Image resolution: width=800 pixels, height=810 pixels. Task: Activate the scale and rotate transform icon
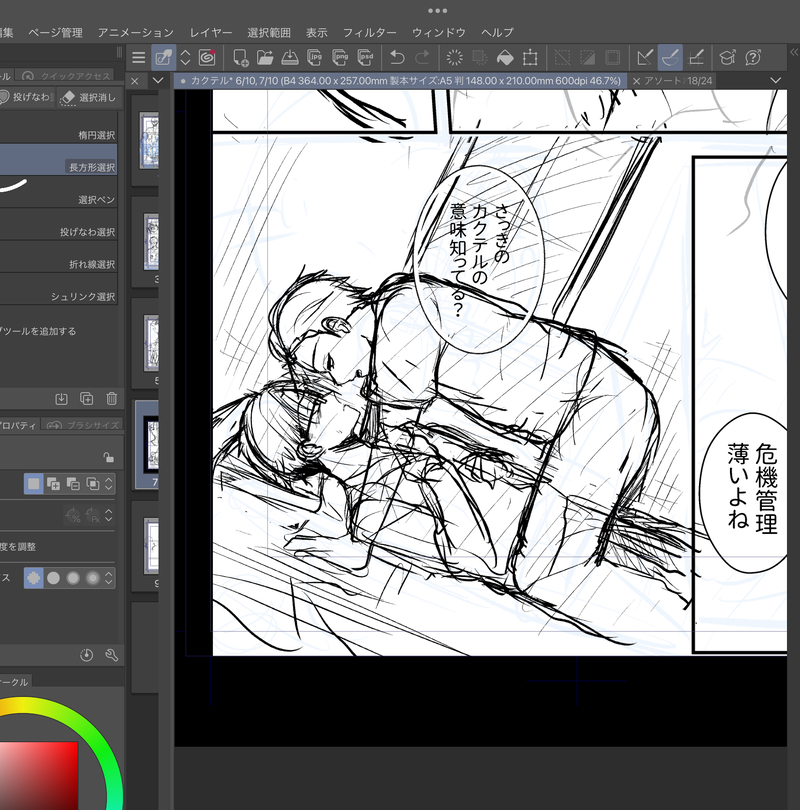pyautogui.click(x=530, y=57)
